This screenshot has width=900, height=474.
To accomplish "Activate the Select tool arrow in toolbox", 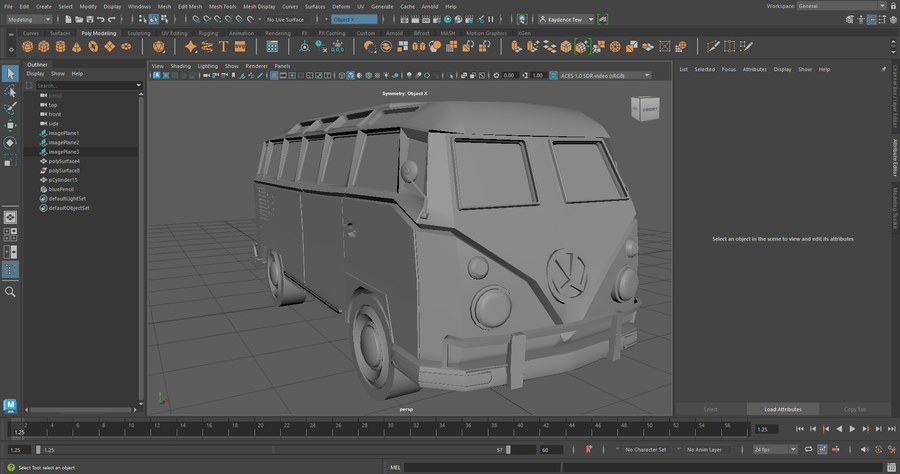I will pyautogui.click(x=10, y=73).
